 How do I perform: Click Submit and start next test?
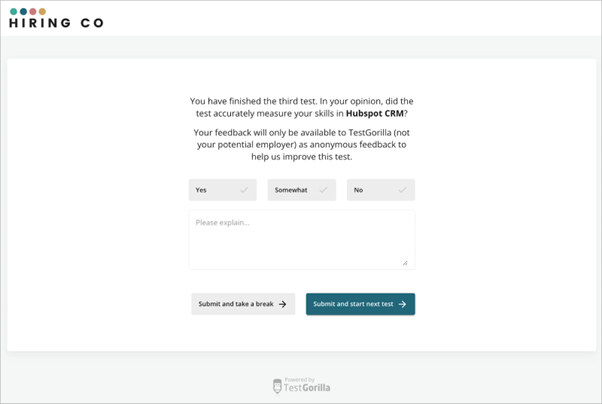(361, 304)
